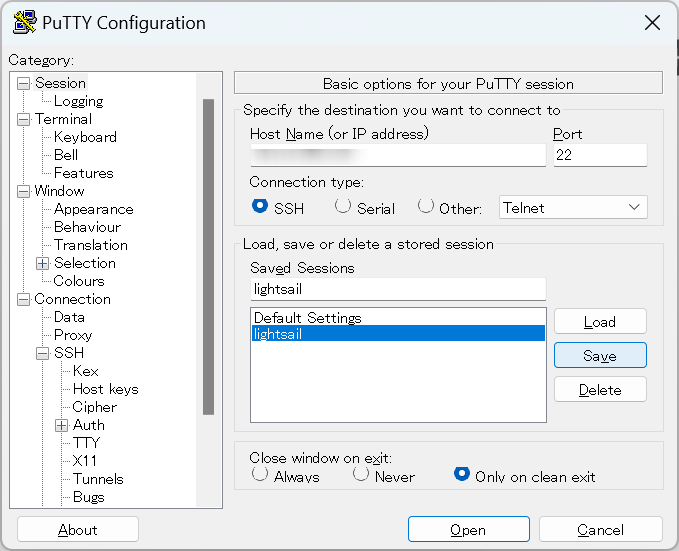
Task: Close the PuTTY Configuration window
Action: pos(652,23)
